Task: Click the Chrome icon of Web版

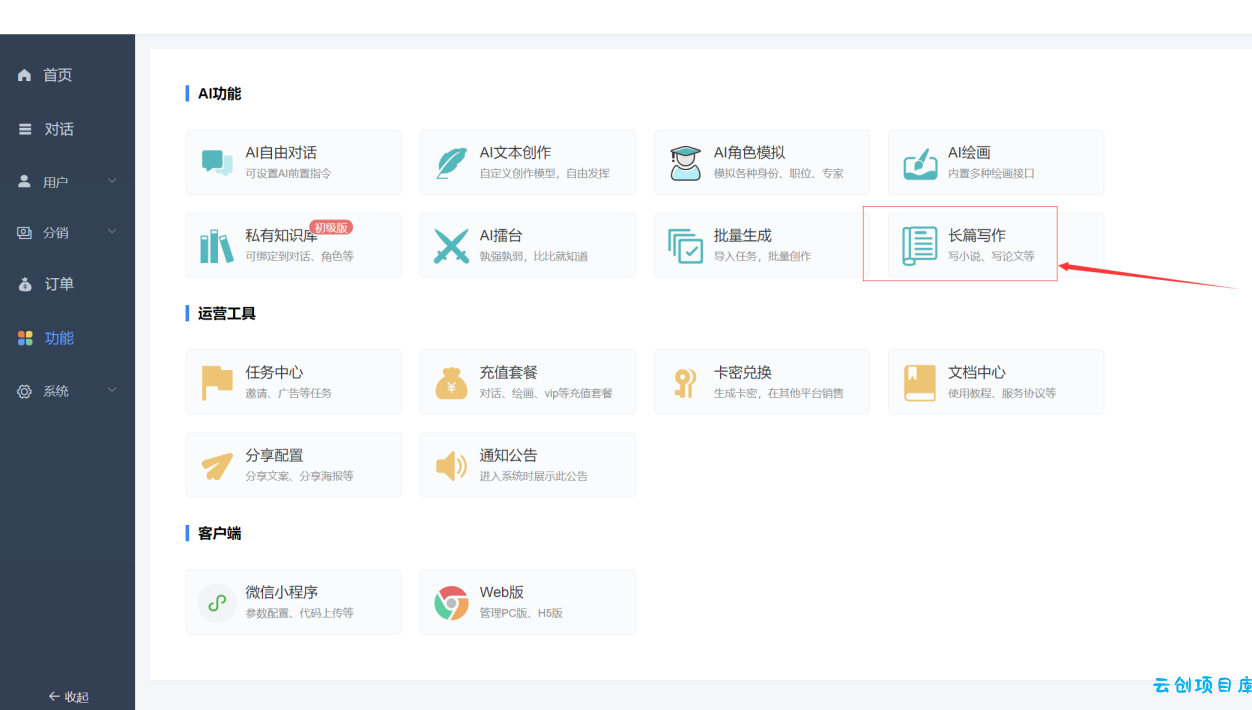Action: tap(451, 602)
